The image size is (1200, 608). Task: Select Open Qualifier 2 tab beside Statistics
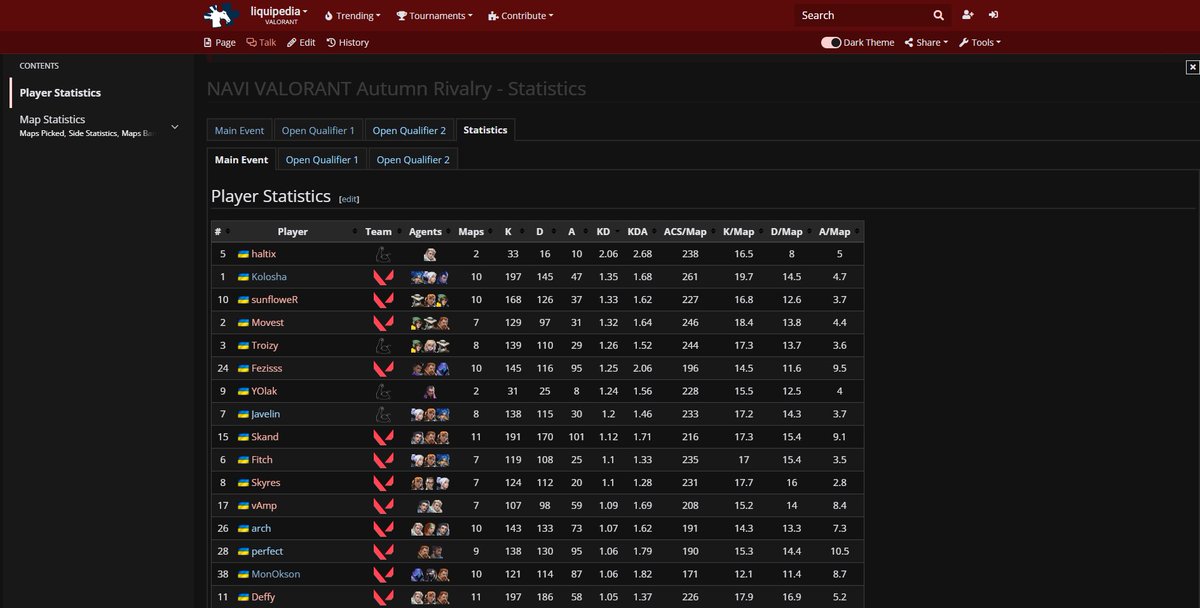(408, 130)
